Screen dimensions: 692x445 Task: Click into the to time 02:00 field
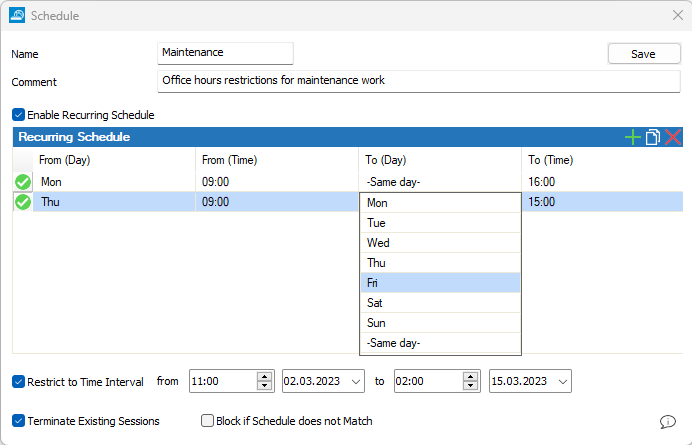(429, 381)
